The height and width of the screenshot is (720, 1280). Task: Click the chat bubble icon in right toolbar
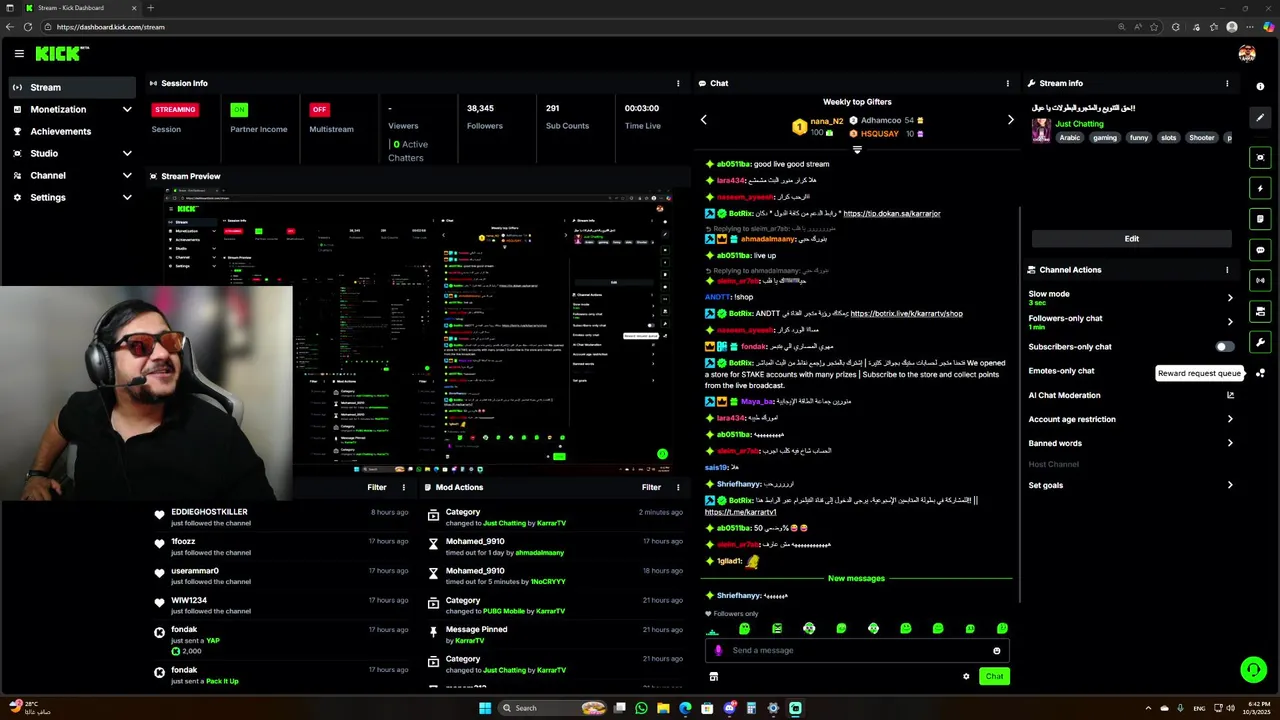pos(1260,250)
